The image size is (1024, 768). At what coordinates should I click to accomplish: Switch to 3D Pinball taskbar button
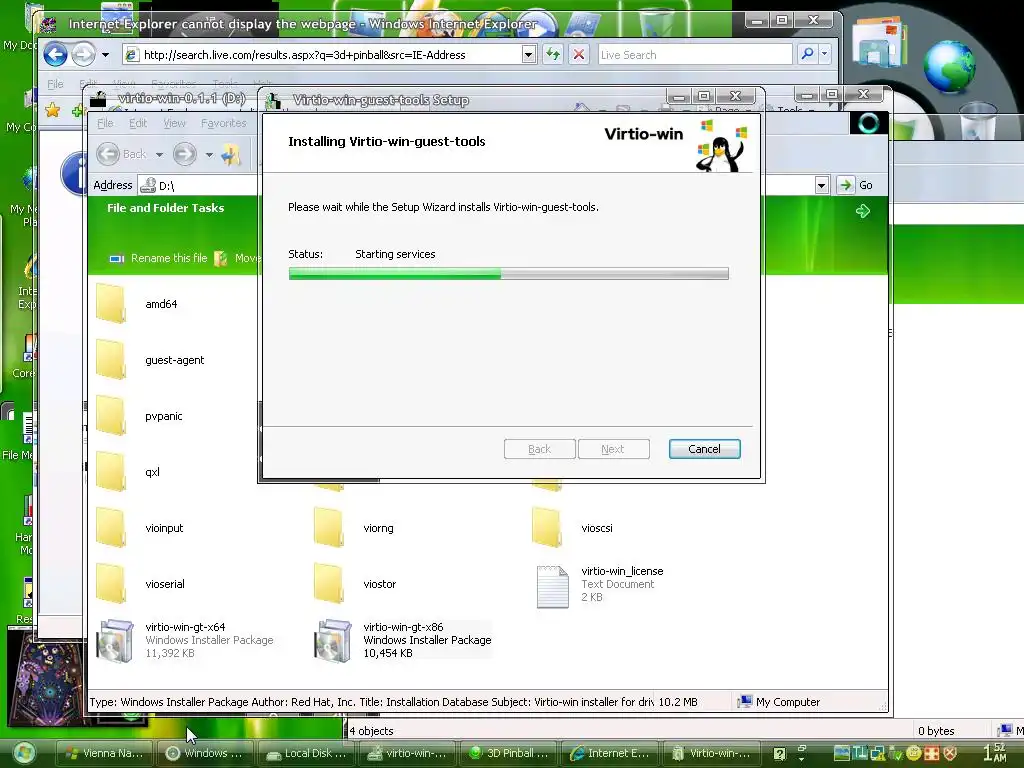click(x=509, y=753)
